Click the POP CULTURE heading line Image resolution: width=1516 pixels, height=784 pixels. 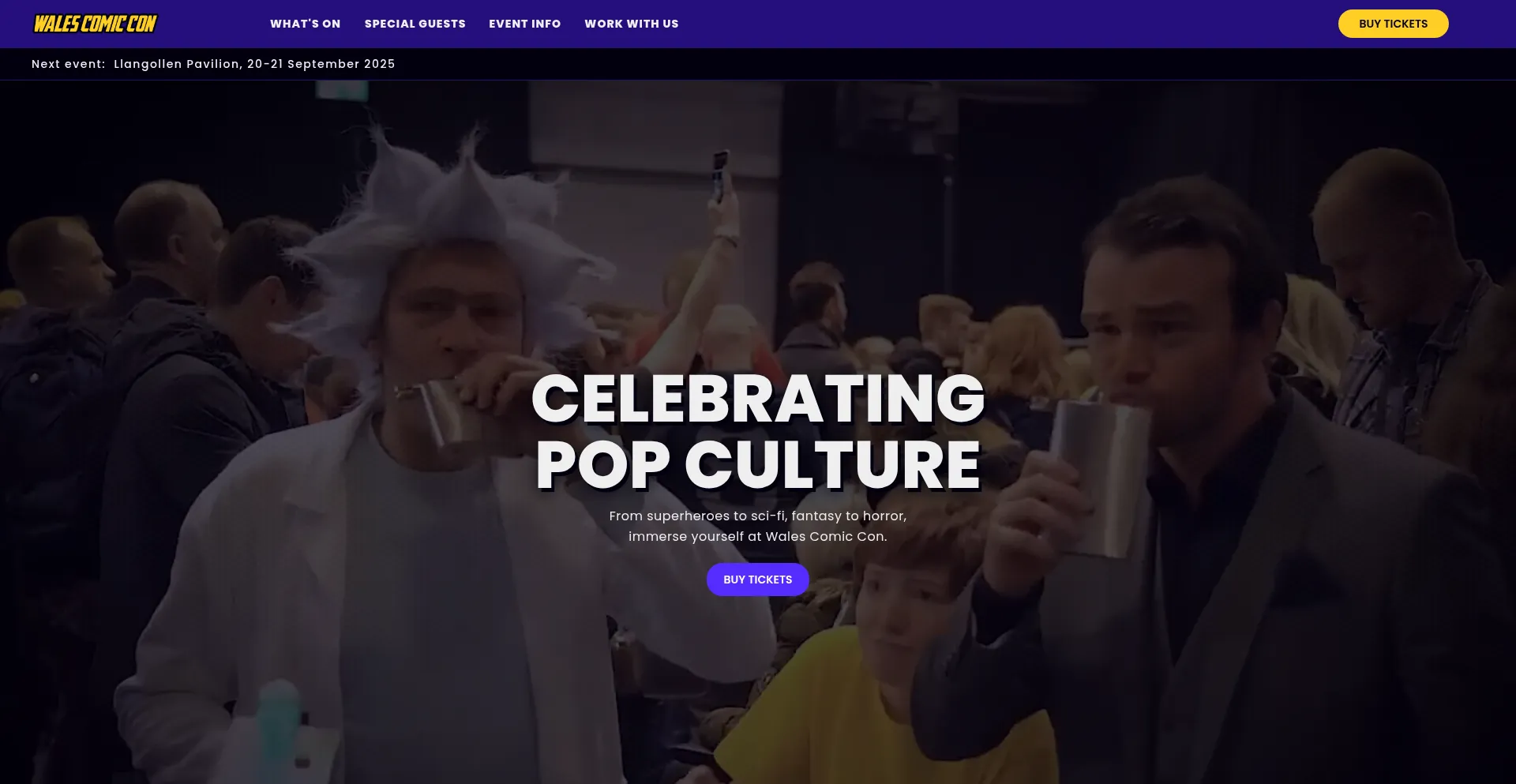coord(758,464)
